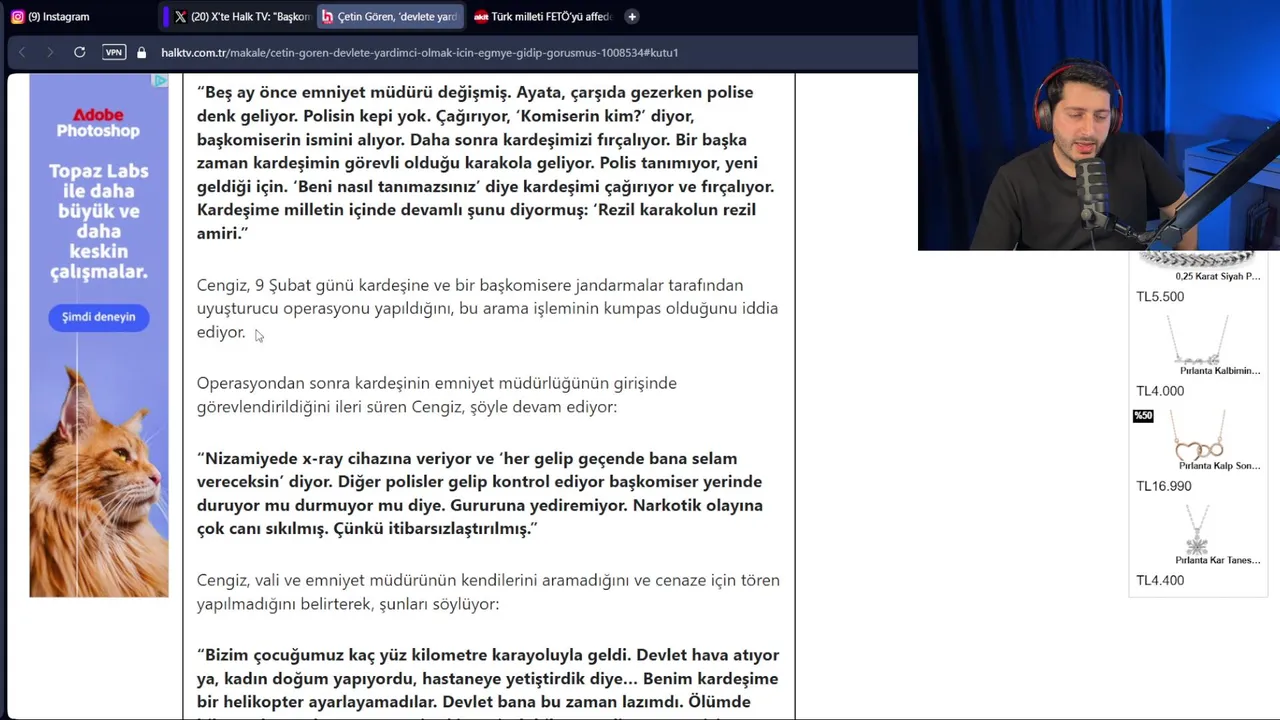Click paragraph starting "Cengiz, 9 Şubat günü"

(487, 308)
